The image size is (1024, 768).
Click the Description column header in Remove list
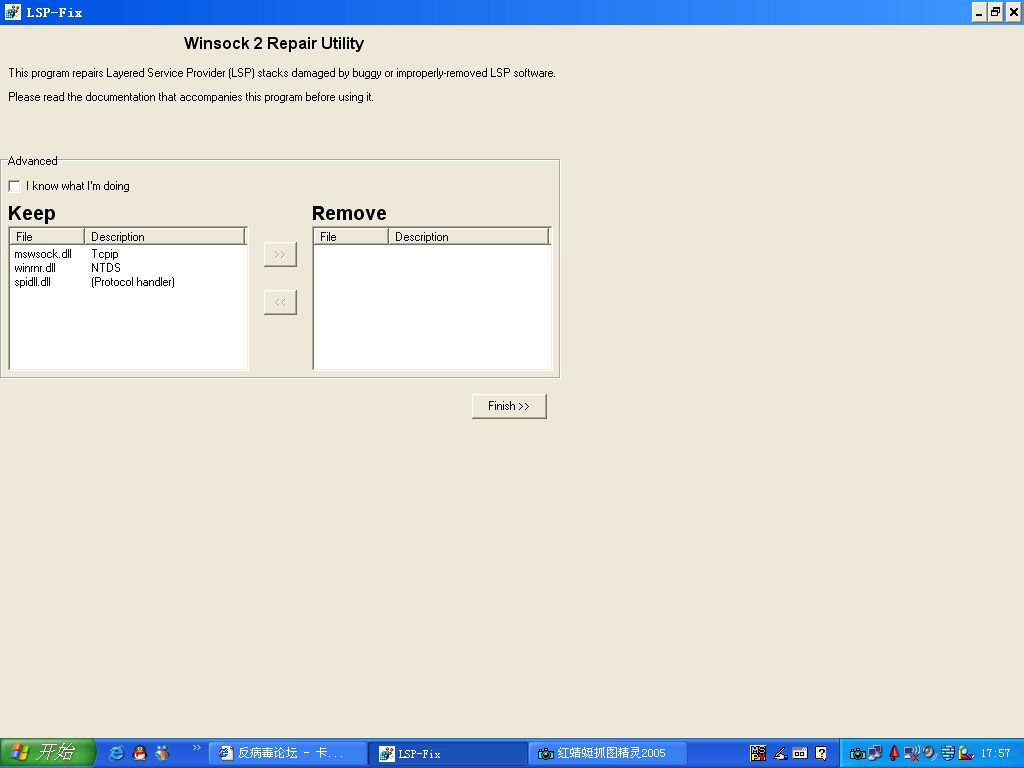coord(468,236)
